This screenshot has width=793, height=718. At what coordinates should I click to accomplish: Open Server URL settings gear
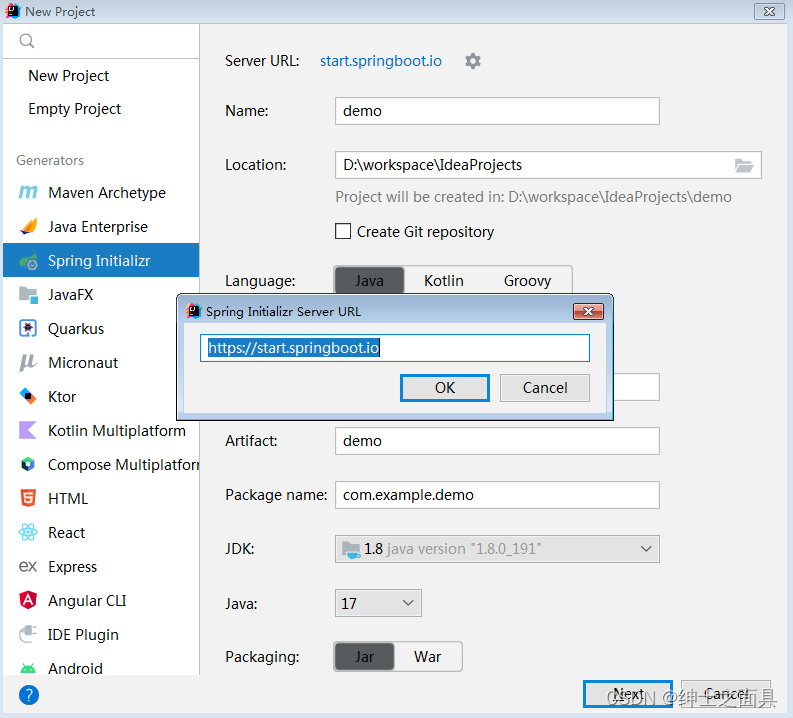coord(473,61)
